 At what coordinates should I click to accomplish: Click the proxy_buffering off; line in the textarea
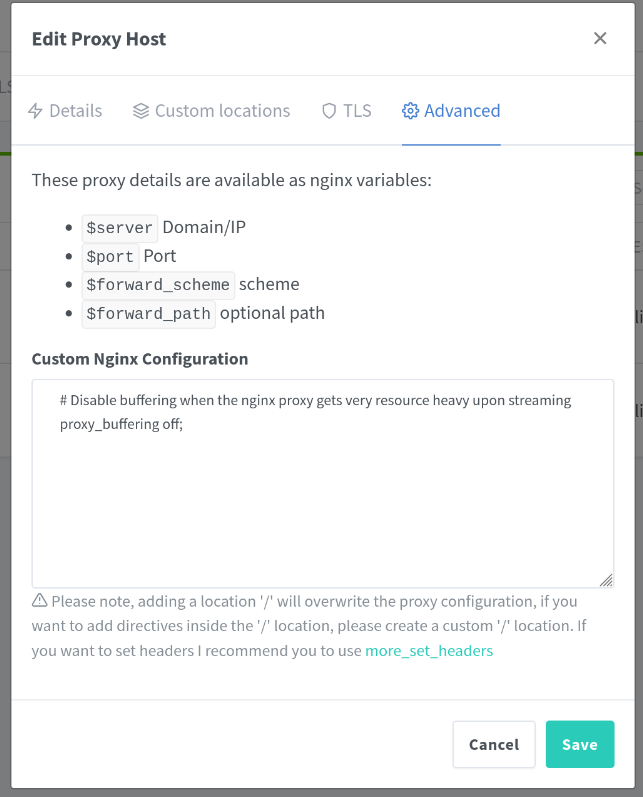pos(121,423)
